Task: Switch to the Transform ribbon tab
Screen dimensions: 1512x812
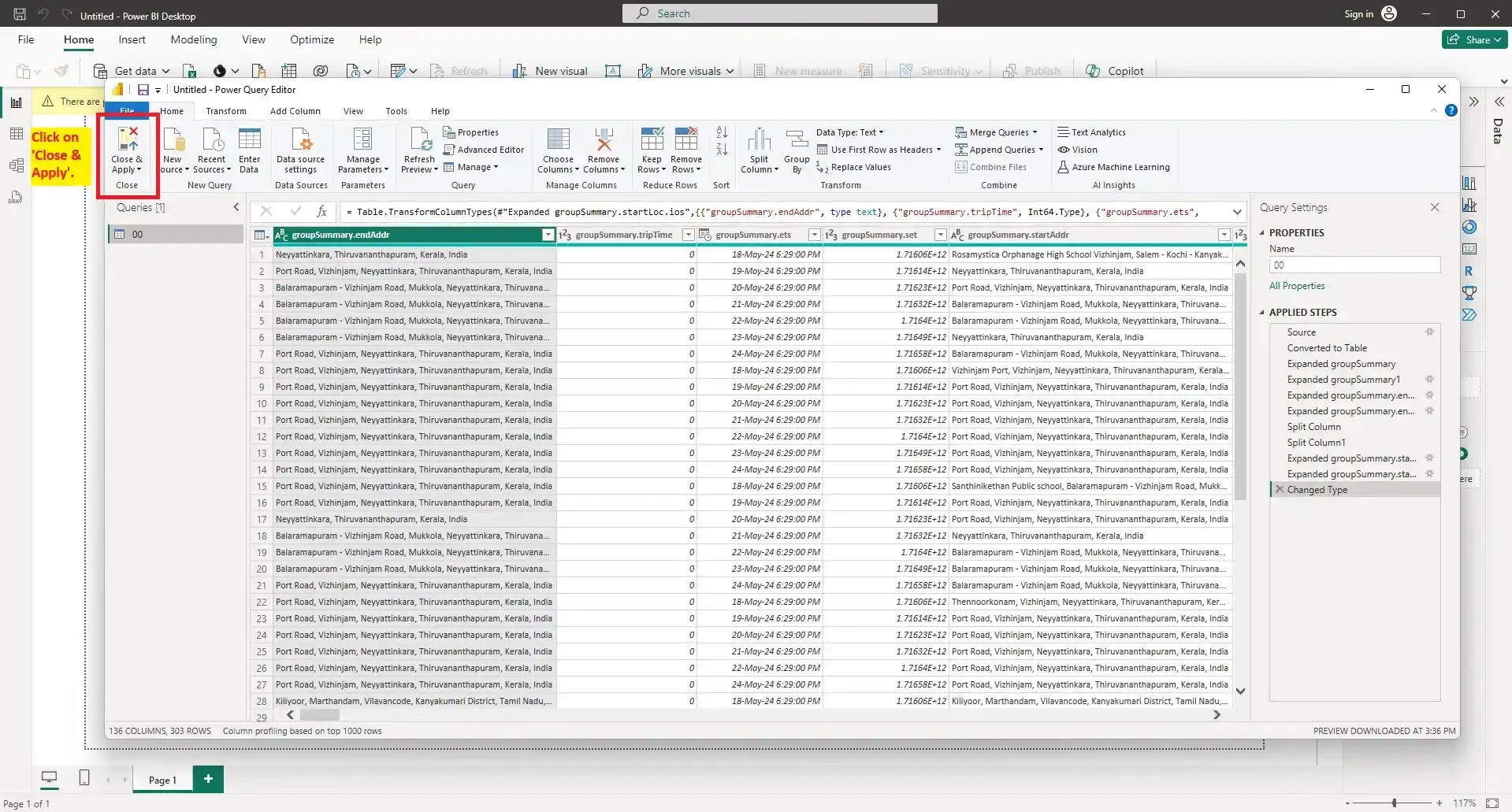Action: [225, 110]
